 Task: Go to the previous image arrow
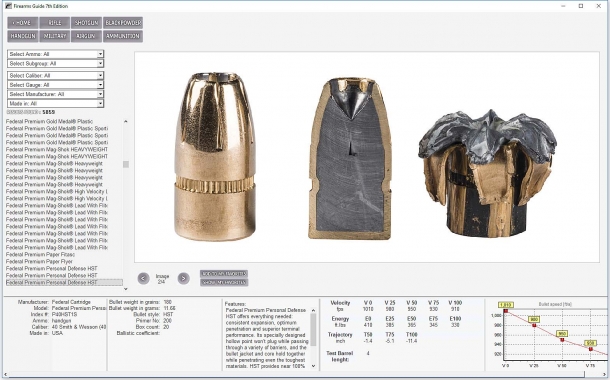tap(143, 278)
